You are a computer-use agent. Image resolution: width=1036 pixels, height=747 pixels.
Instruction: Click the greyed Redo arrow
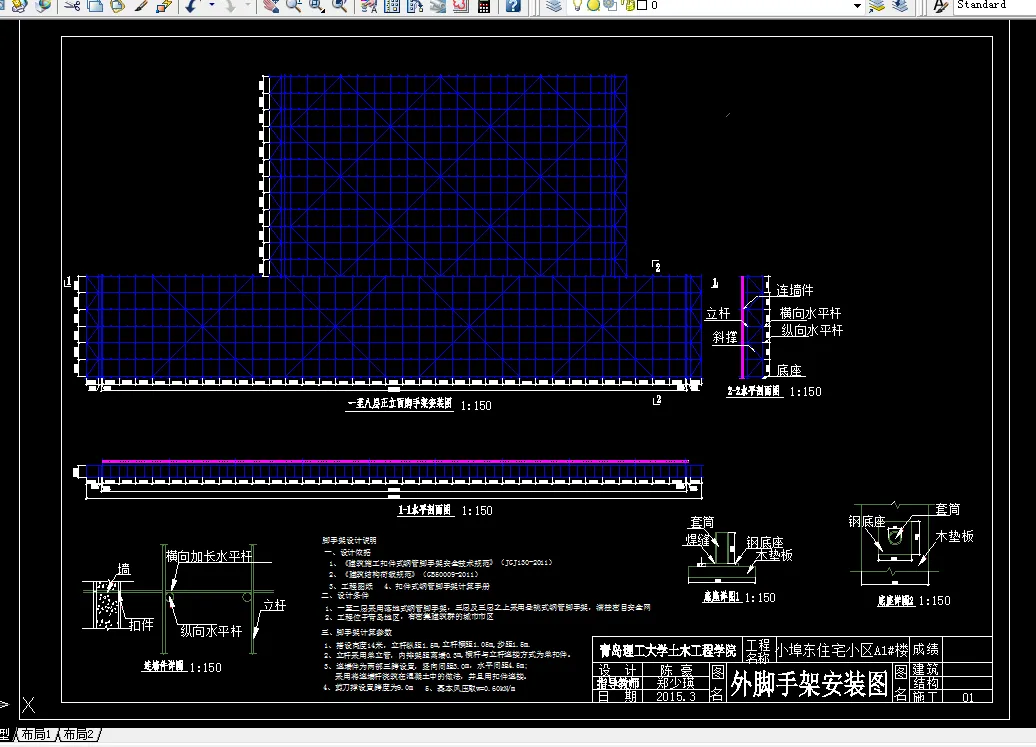pyautogui.click(x=230, y=6)
